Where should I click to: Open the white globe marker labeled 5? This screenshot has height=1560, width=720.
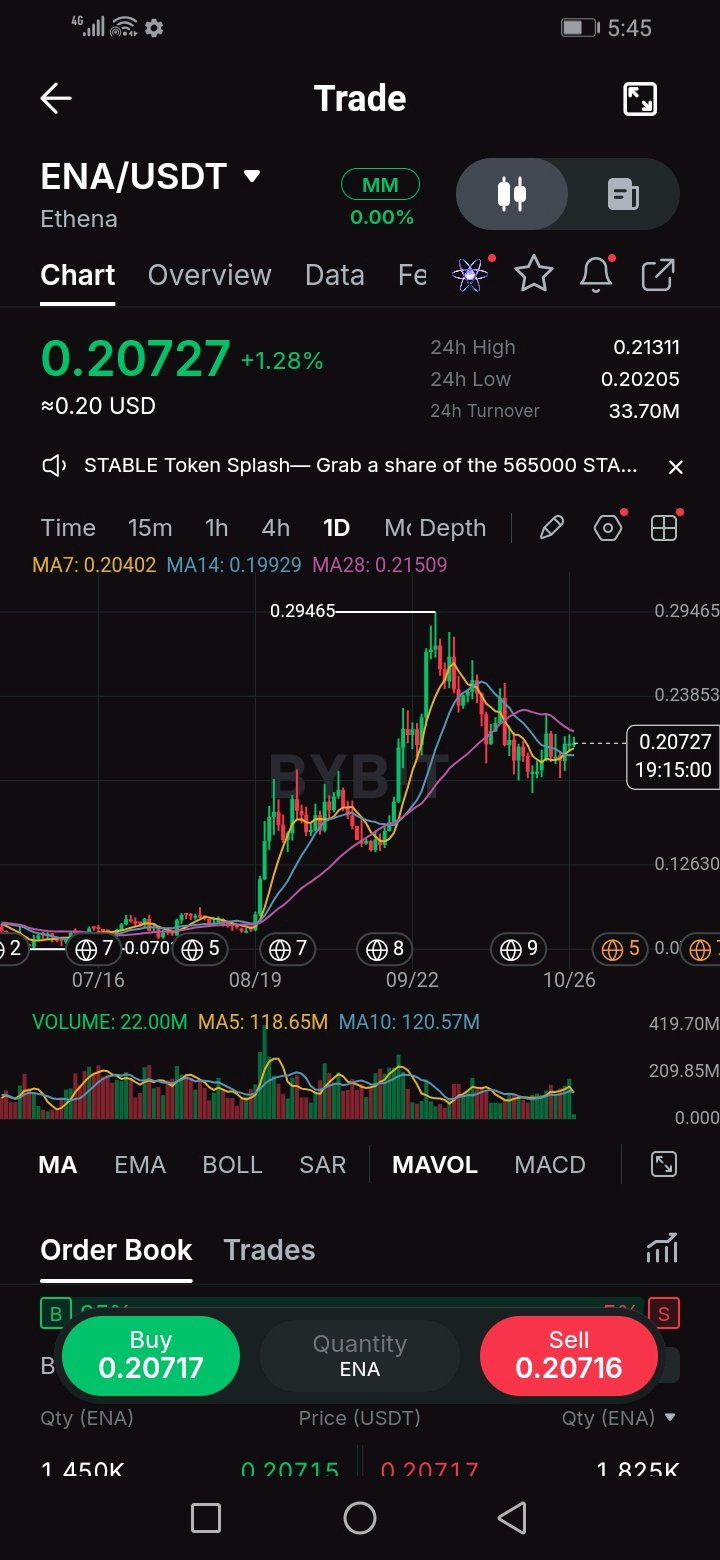point(201,948)
